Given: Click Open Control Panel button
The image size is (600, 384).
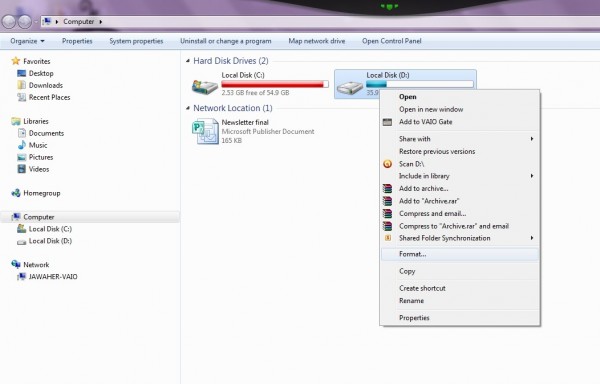Looking at the screenshot, I should pyautogui.click(x=391, y=41).
